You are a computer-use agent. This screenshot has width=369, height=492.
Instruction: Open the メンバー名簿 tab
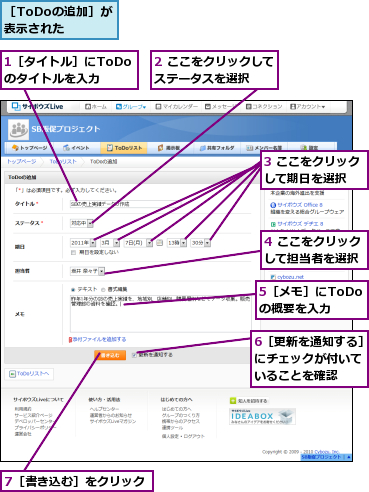click(x=264, y=148)
